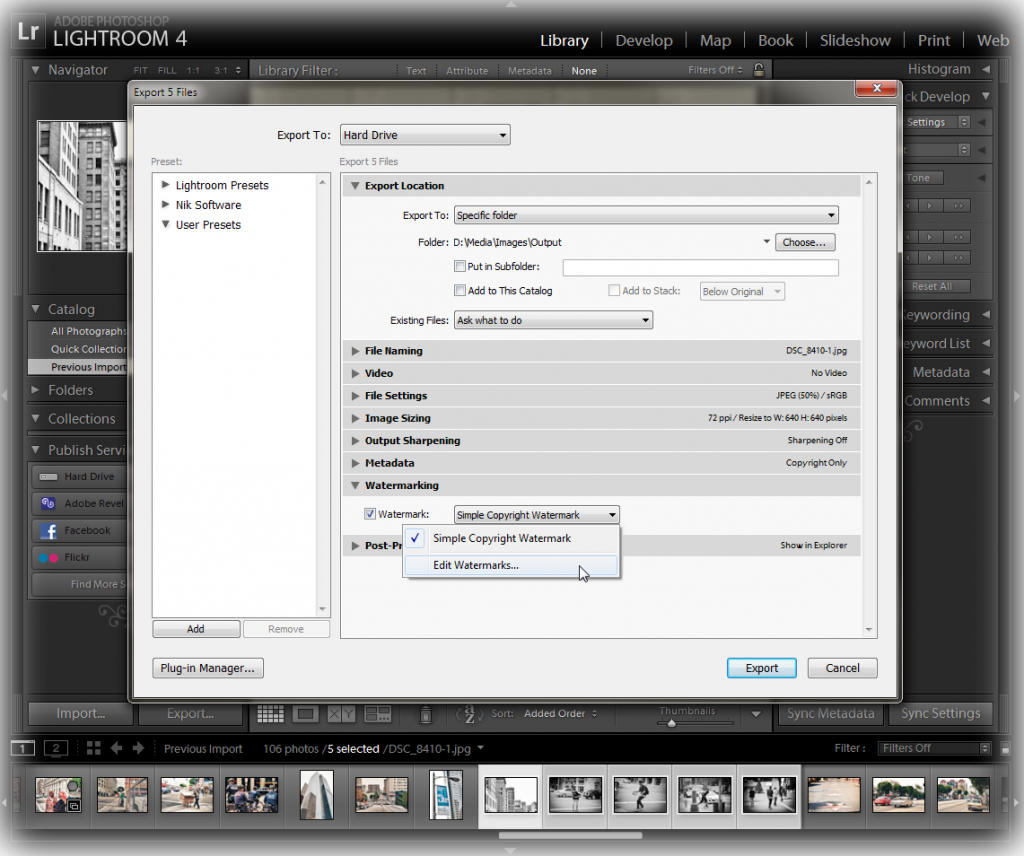Image resolution: width=1024 pixels, height=856 pixels.
Task: Expand Lightroom Presets tree item
Action: click(x=165, y=185)
